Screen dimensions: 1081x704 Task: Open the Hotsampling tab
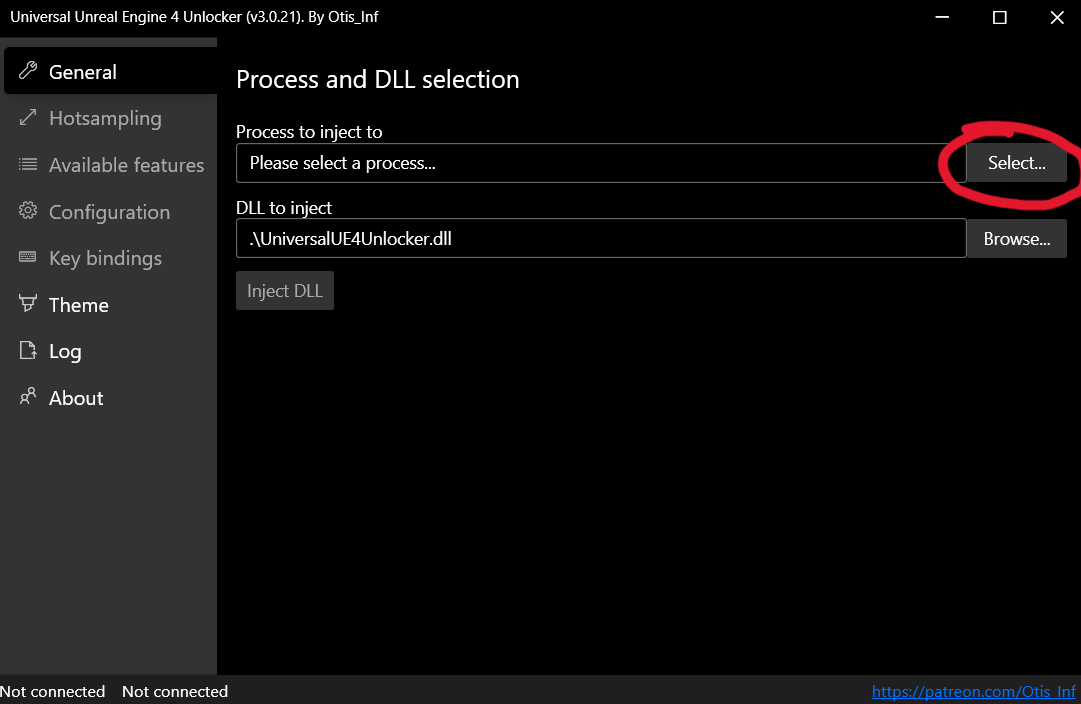click(105, 118)
